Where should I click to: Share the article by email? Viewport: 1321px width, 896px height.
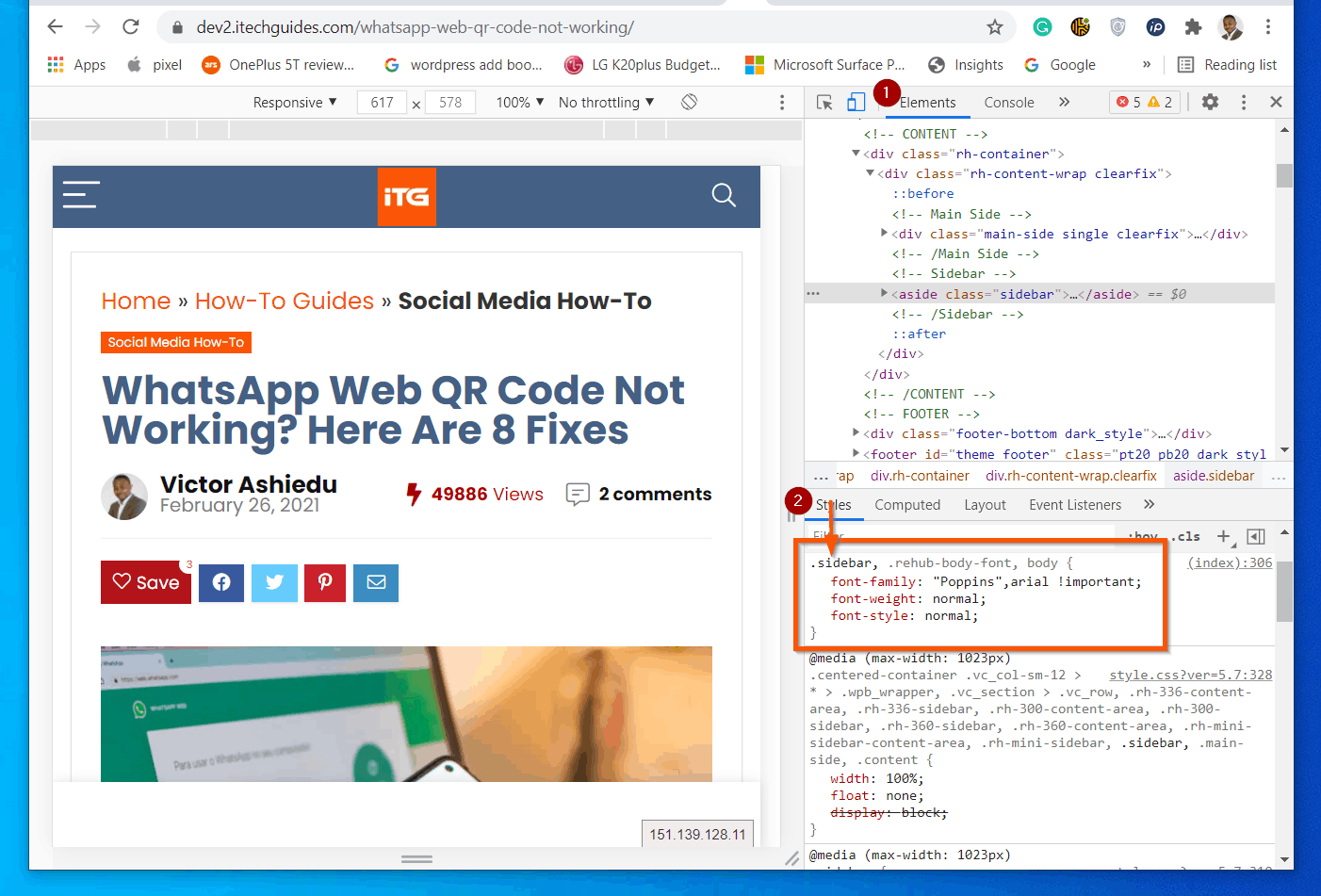376,583
